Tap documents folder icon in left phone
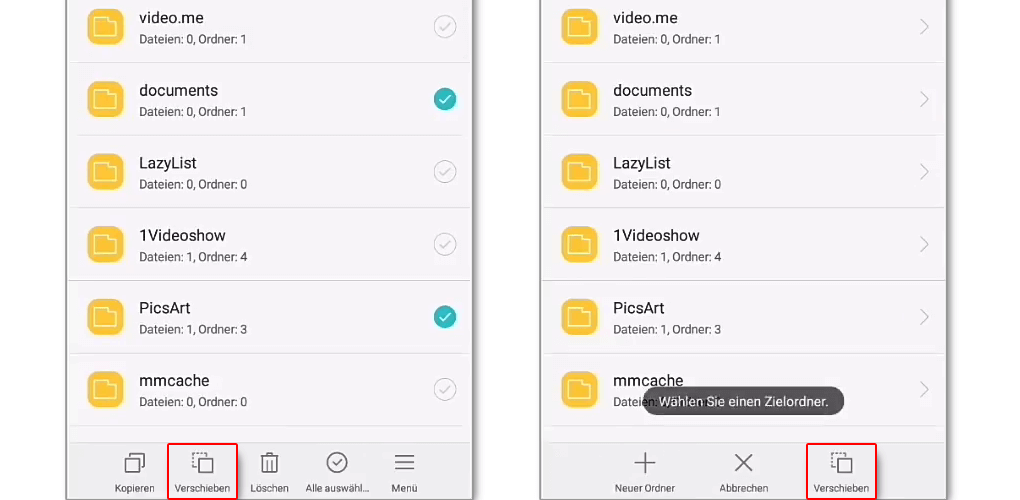The width and height of the screenshot is (1020, 500). point(105,99)
